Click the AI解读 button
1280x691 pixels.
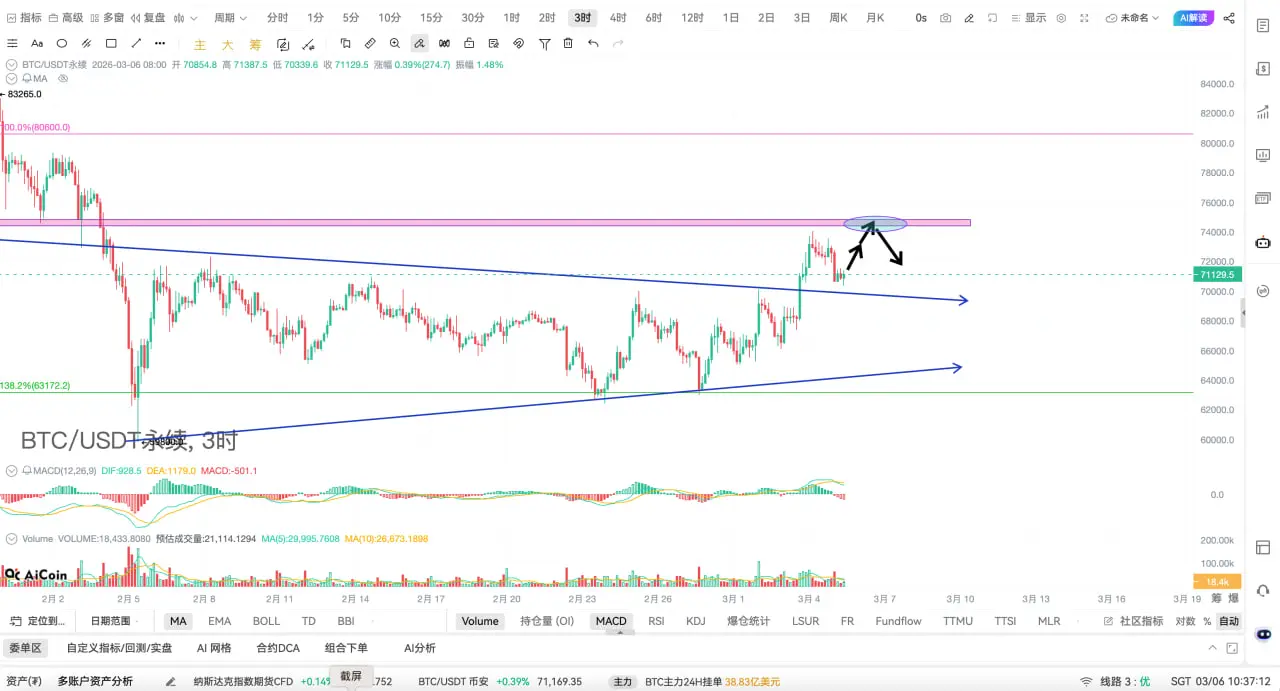pos(1194,18)
